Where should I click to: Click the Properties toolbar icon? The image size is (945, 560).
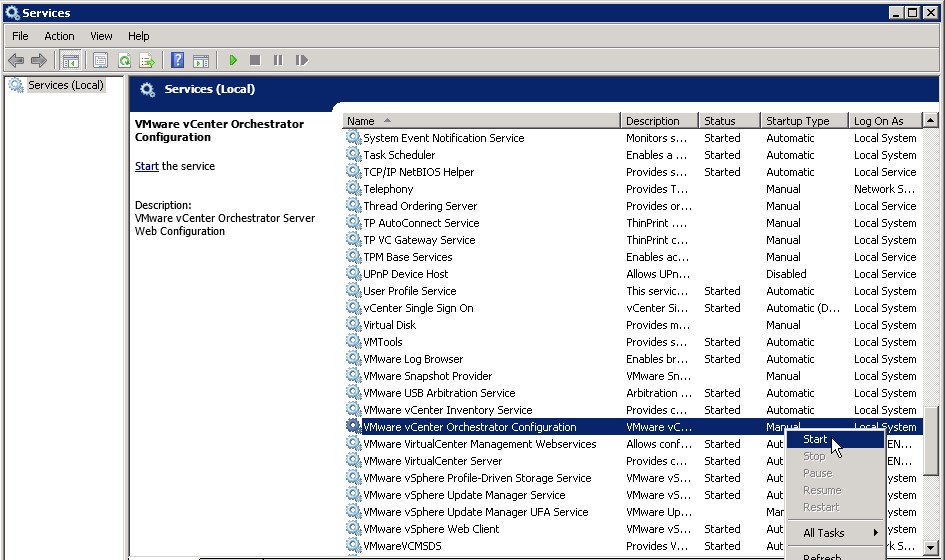[x=100, y=60]
